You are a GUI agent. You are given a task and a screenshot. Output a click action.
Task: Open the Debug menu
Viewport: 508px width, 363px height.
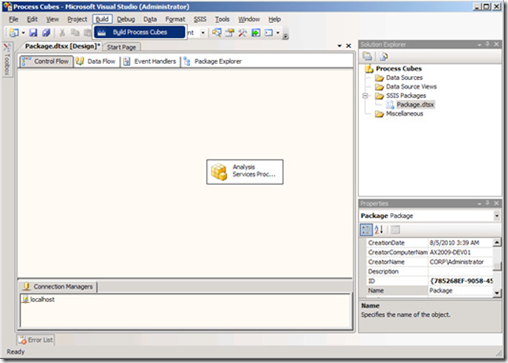pos(126,19)
